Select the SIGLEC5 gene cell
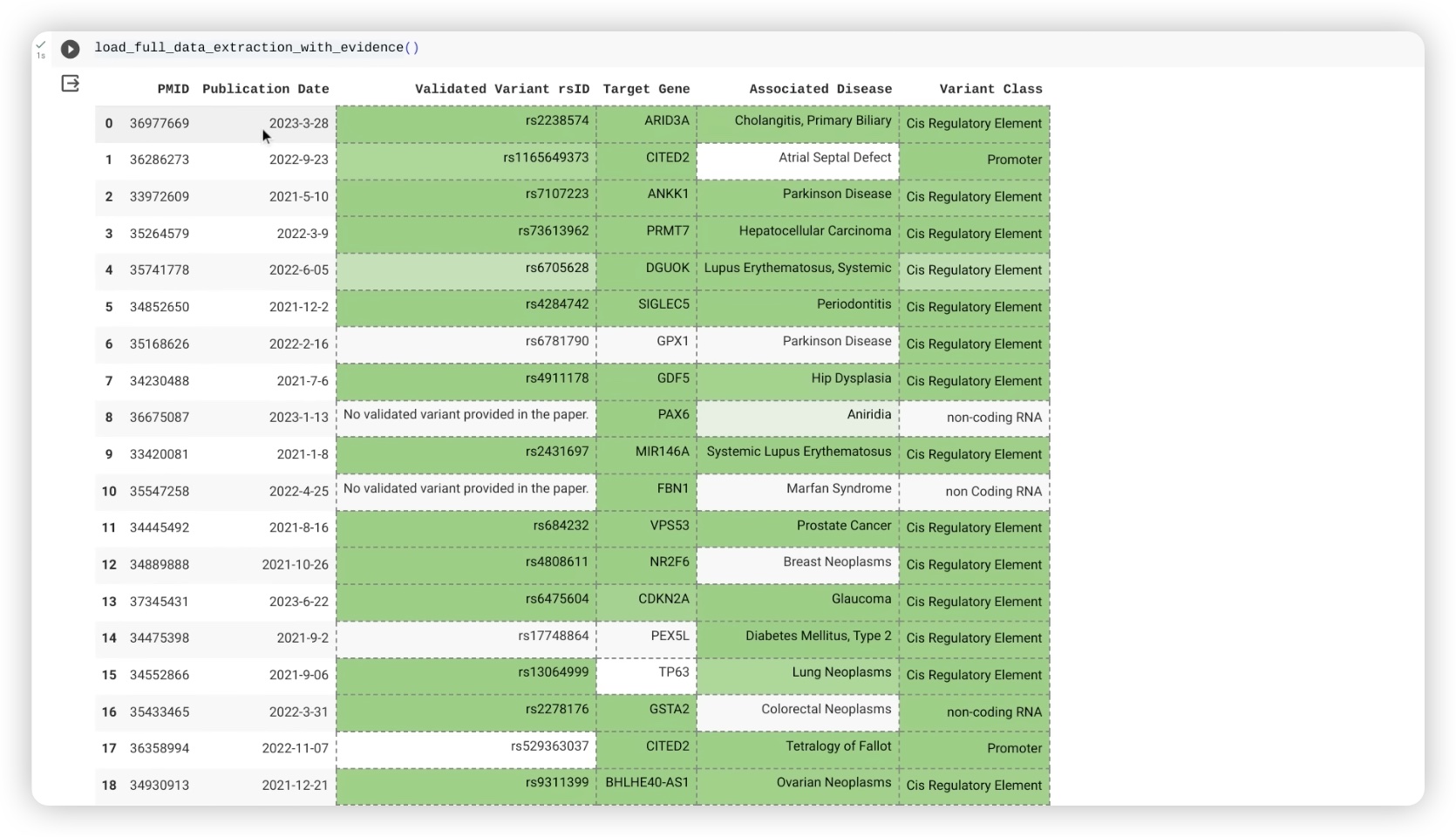The width and height of the screenshot is (1456, 837). [647, 308]
